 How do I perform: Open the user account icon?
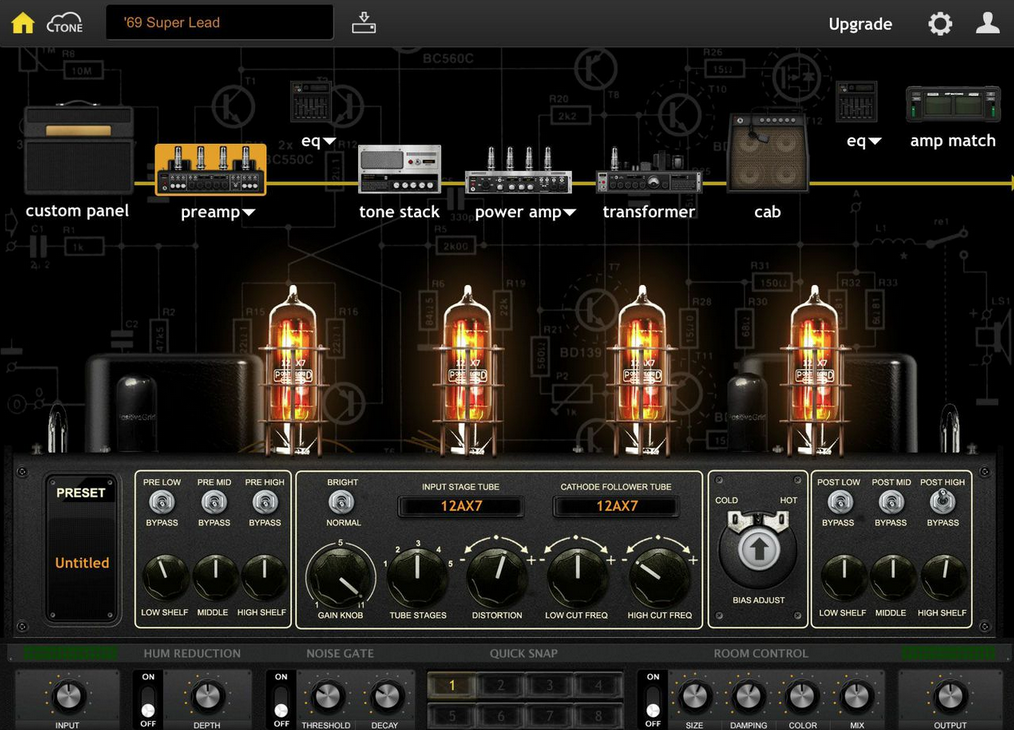[x=987, y=23]
